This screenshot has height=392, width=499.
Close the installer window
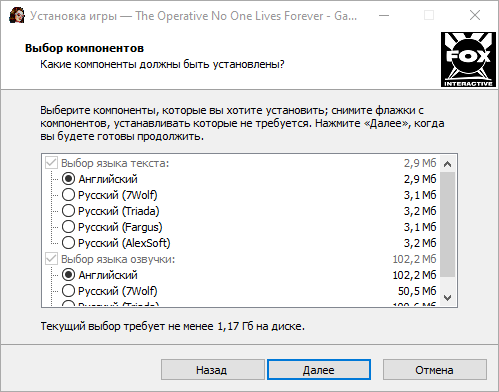coord(475,15)
